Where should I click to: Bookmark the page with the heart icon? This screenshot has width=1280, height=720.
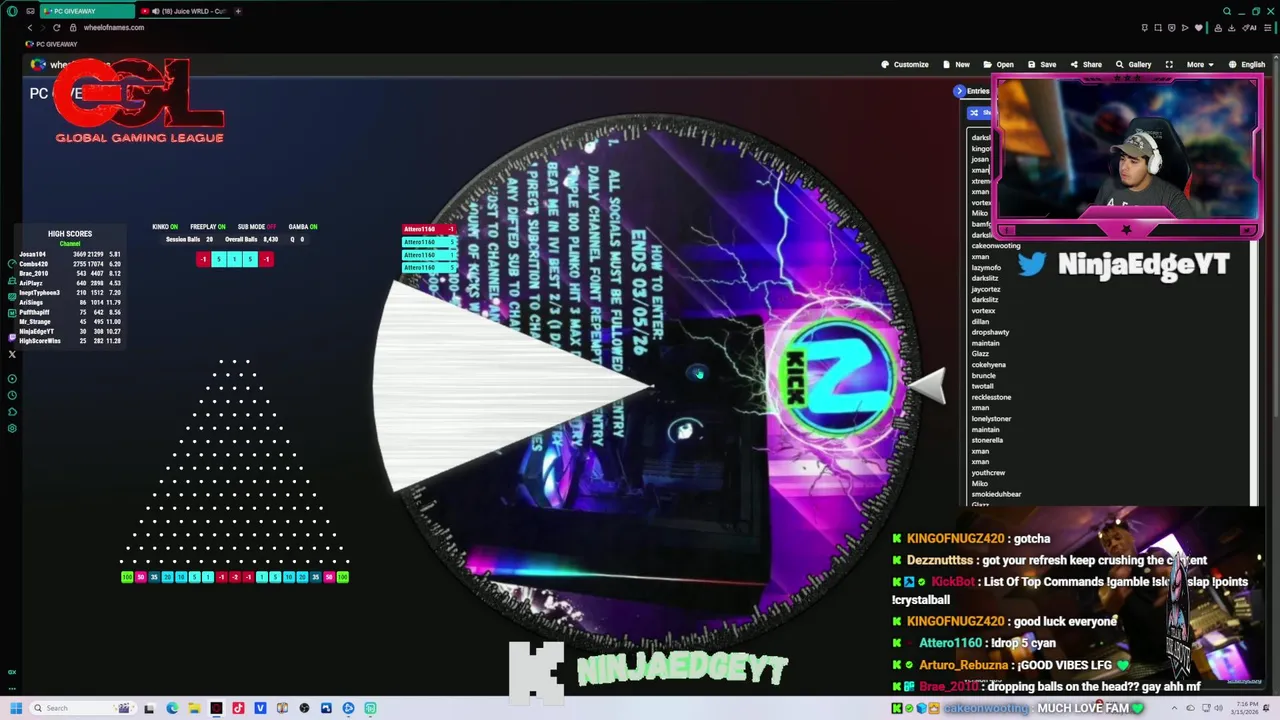point(1198,27)
